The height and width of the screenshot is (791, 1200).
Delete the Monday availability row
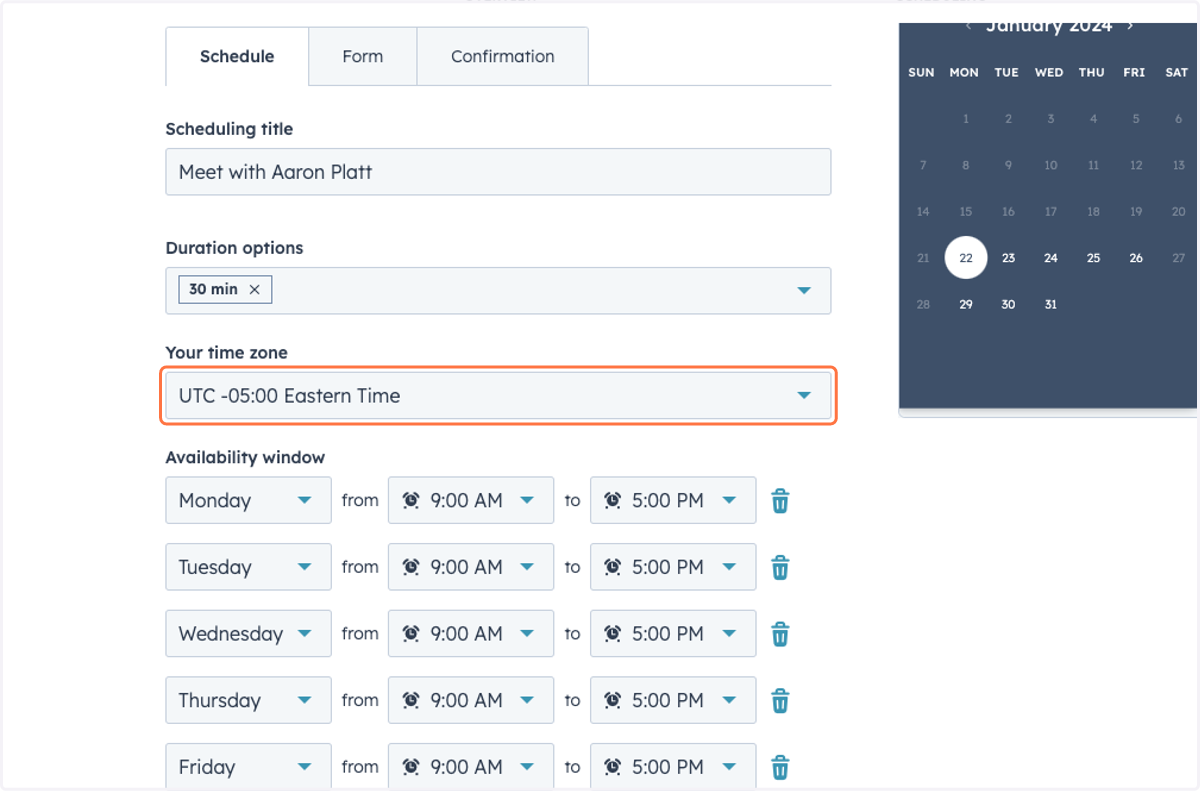[780, 500]
